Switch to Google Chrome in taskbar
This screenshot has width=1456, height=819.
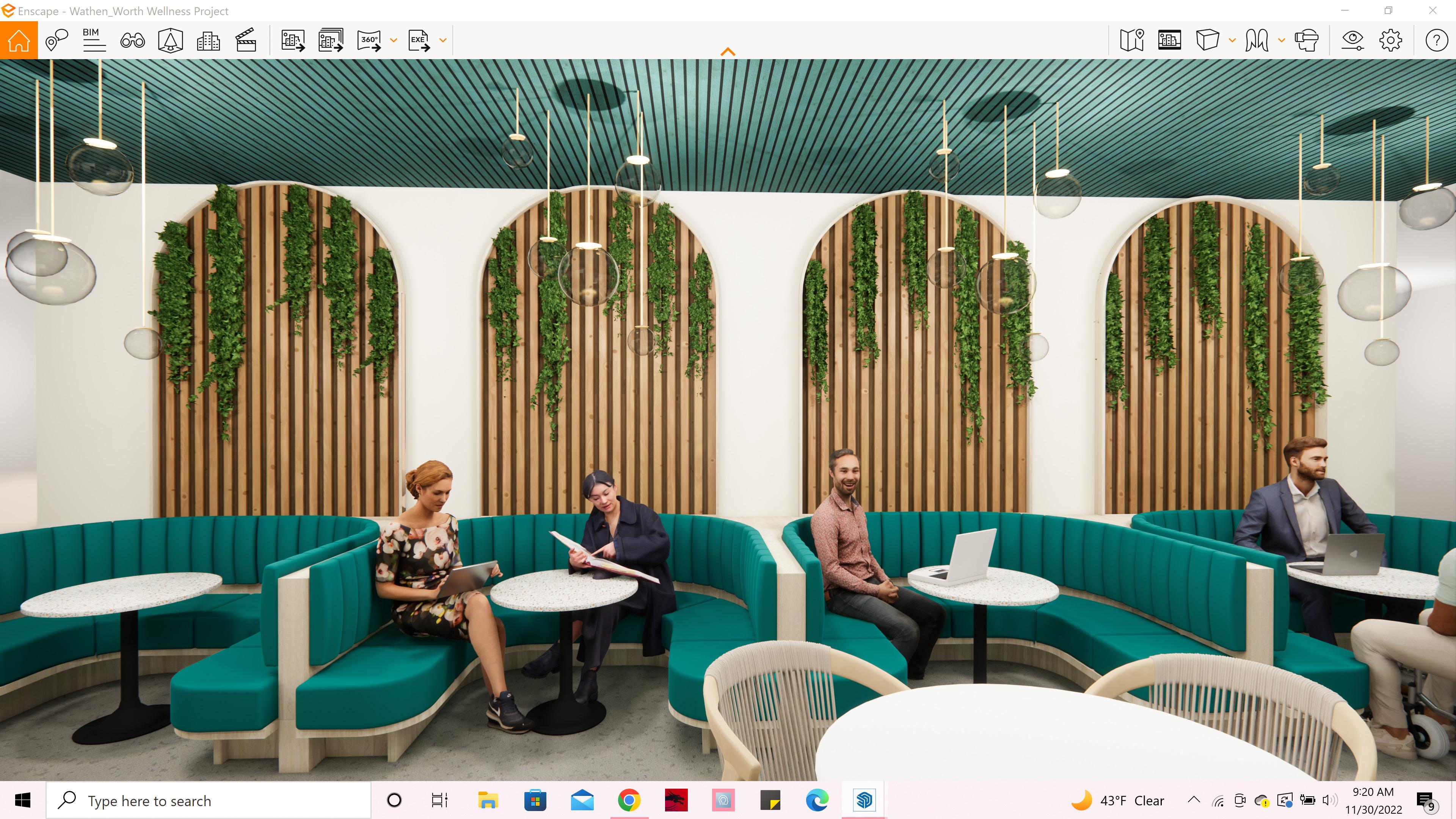tap(629, 800)
